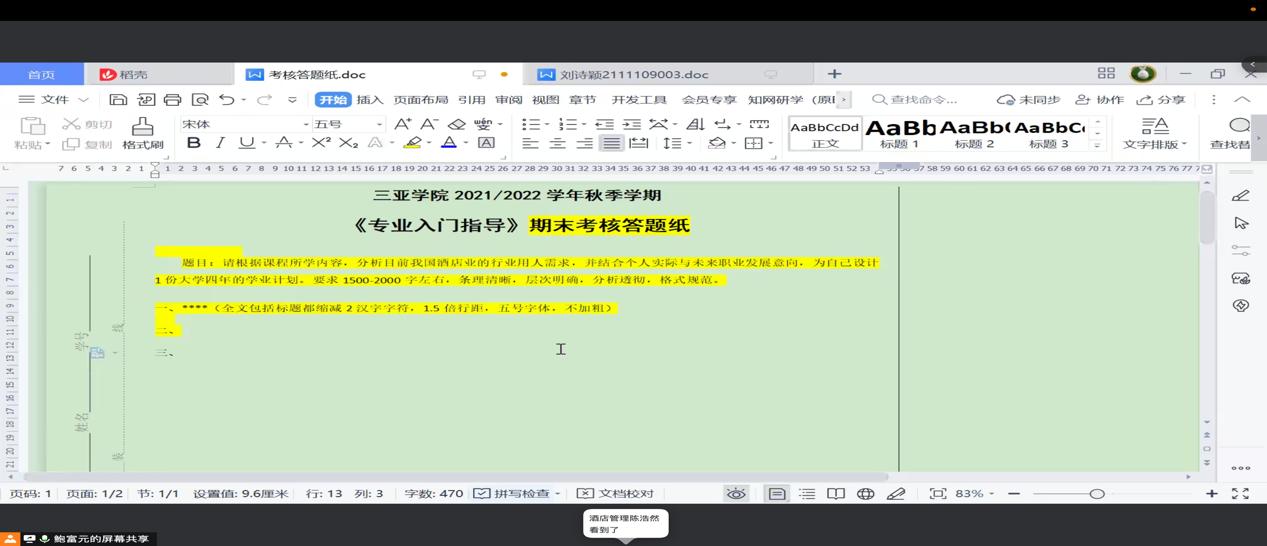Apply bold formatting with the B icon
Screen dimensions: 1267x546
pyautogui.click(x=194, y=144)
